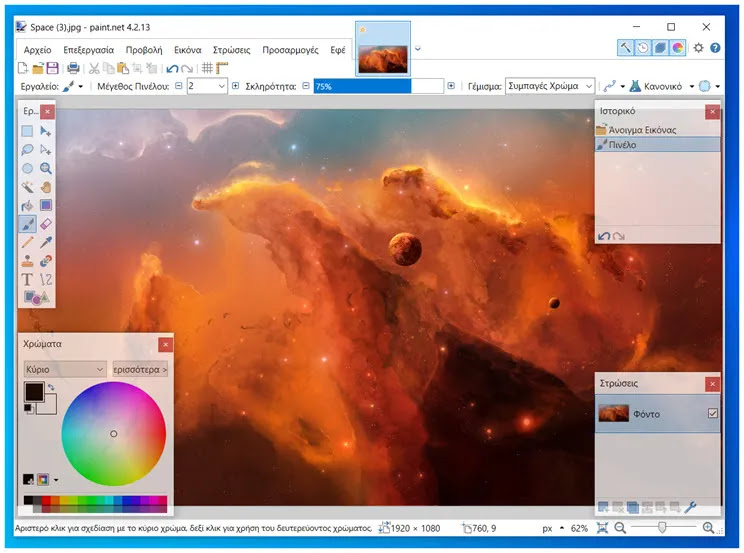Image resolution: width=744 pixels, height=553 pixels.
Task: Select the Paint Bucket tool
Action: [27, 206]
